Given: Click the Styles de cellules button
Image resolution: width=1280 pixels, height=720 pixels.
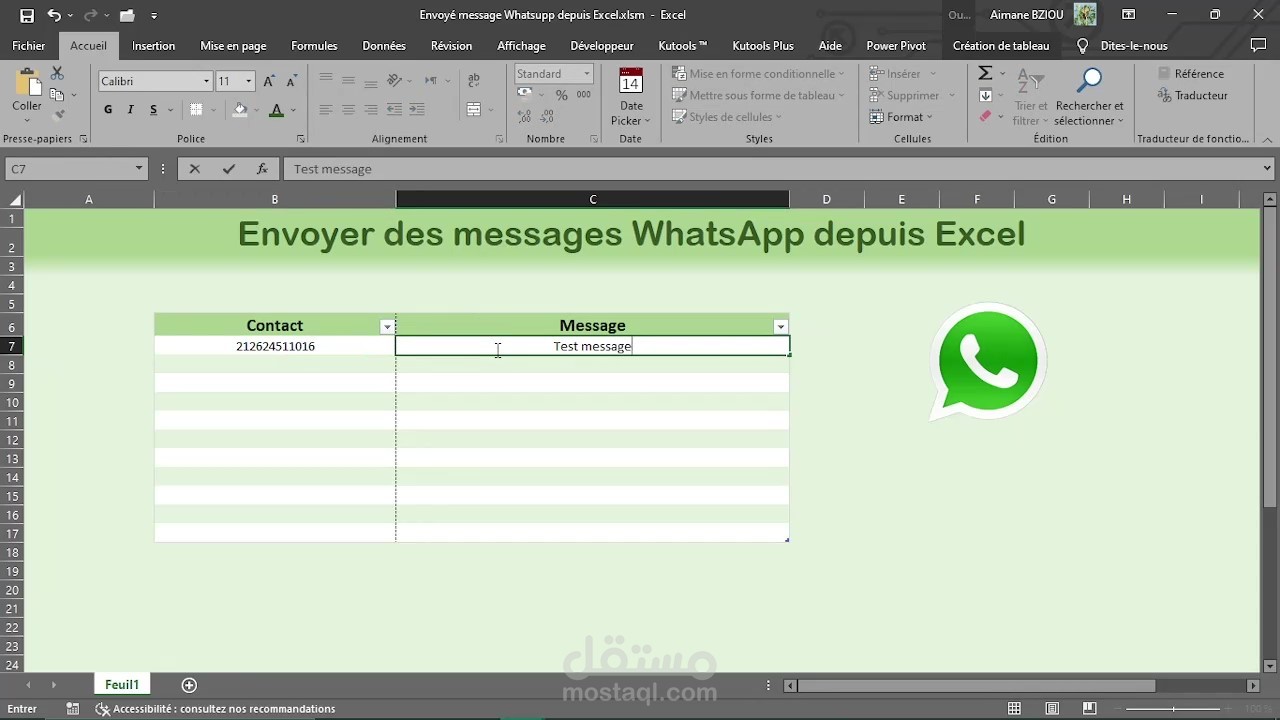Looking at the screenshot, I should click(x=727, y=117).
